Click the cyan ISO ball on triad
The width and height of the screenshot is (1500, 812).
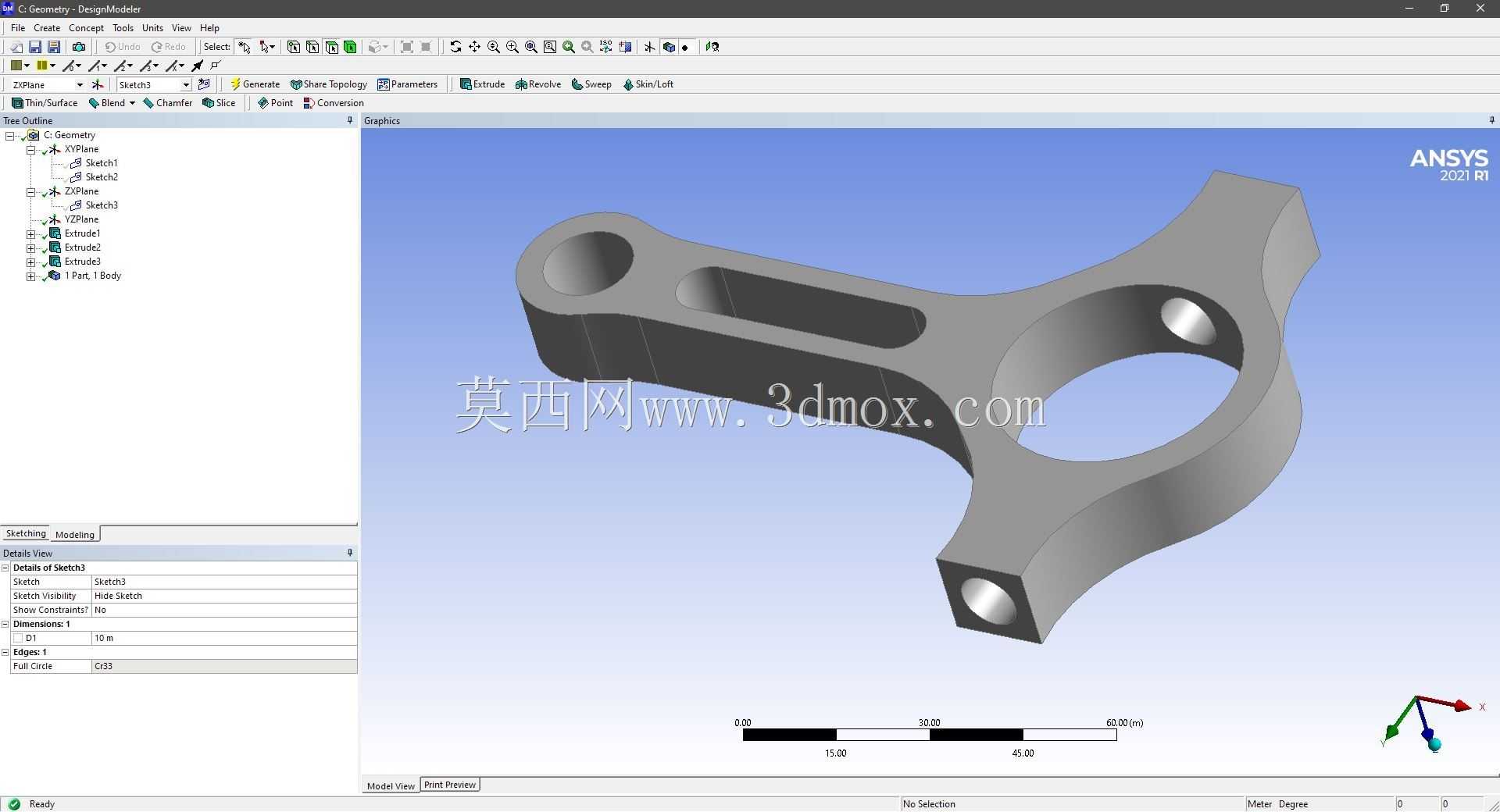pyautogui.click(x=1434, y=745)
